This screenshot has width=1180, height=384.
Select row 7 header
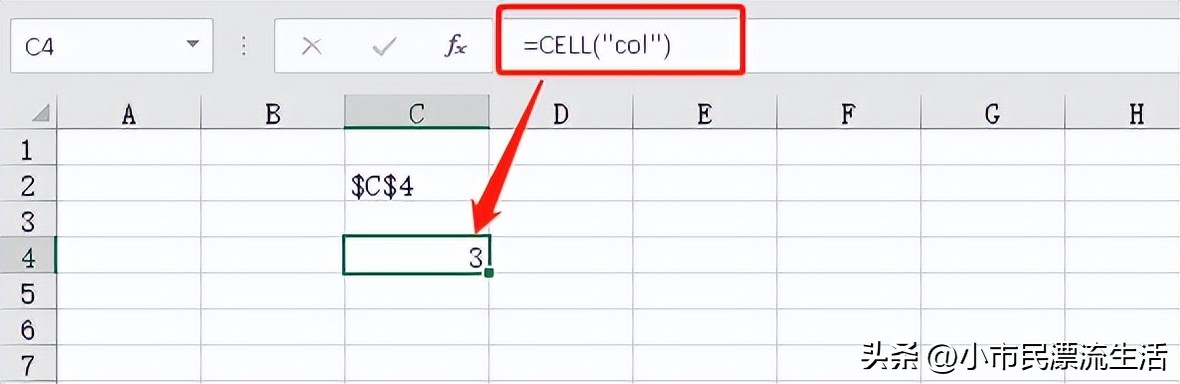[x=28, y=364]
